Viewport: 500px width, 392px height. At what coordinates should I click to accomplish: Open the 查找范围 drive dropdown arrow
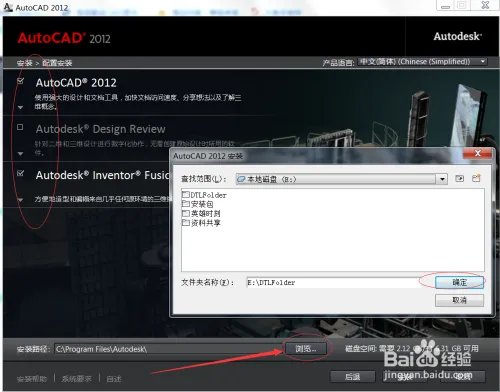442,179
